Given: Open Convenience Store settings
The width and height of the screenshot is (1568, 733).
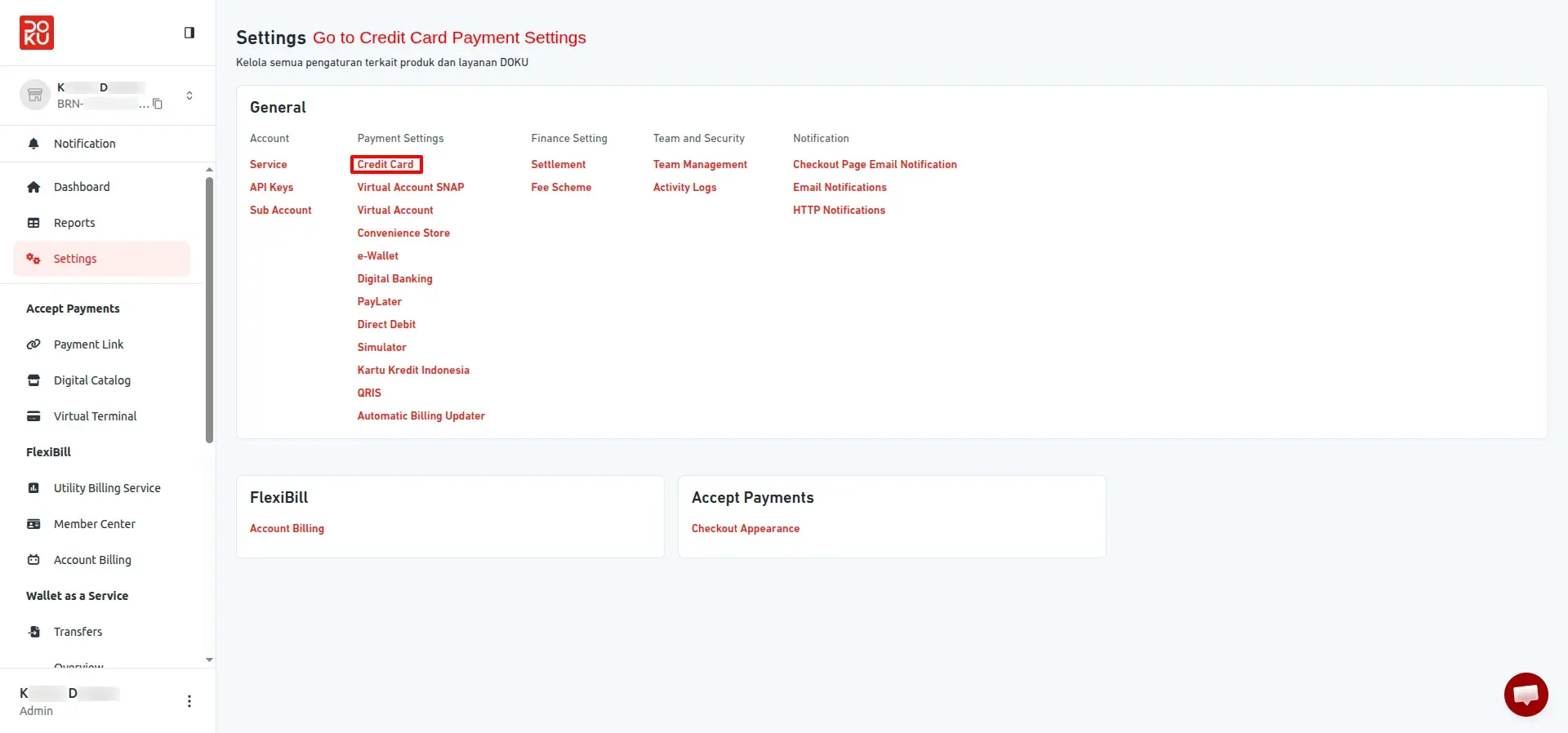Looking at the screenshot, I should click(403, 233).
